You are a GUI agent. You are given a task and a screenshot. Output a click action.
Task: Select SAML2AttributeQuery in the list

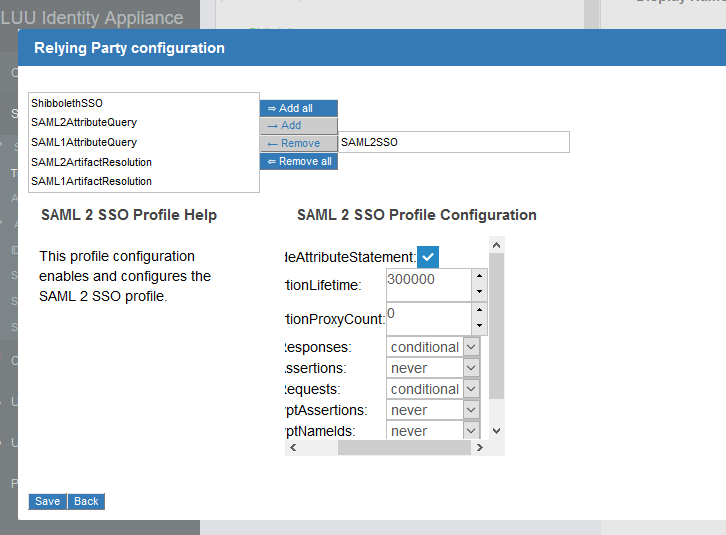pyautogui.click(x=84, y=122)
